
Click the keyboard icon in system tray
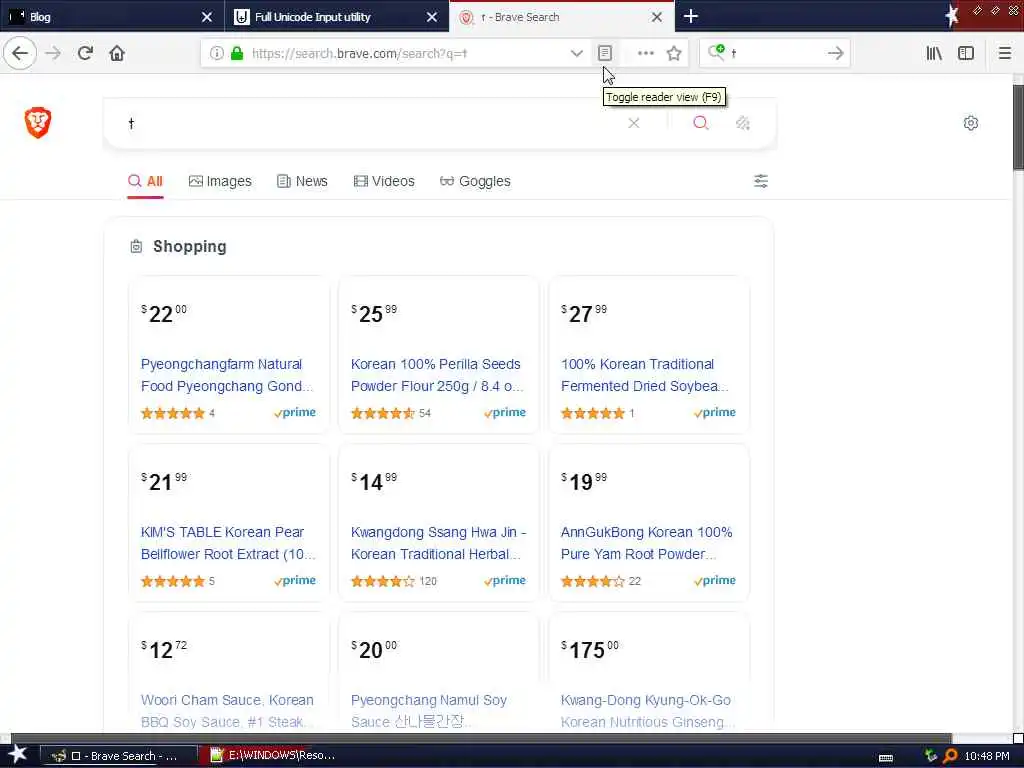pyautogui.click(x=886, y=757)
